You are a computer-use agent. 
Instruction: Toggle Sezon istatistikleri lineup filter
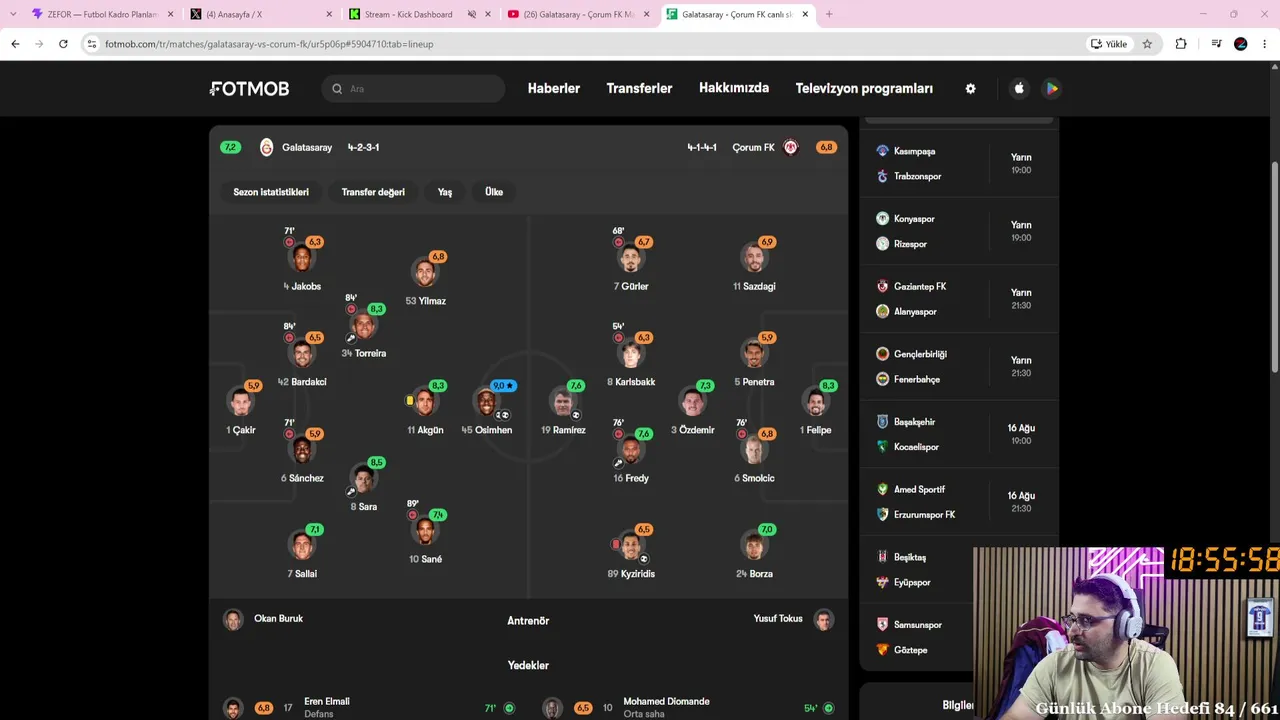tap(271, 192)
